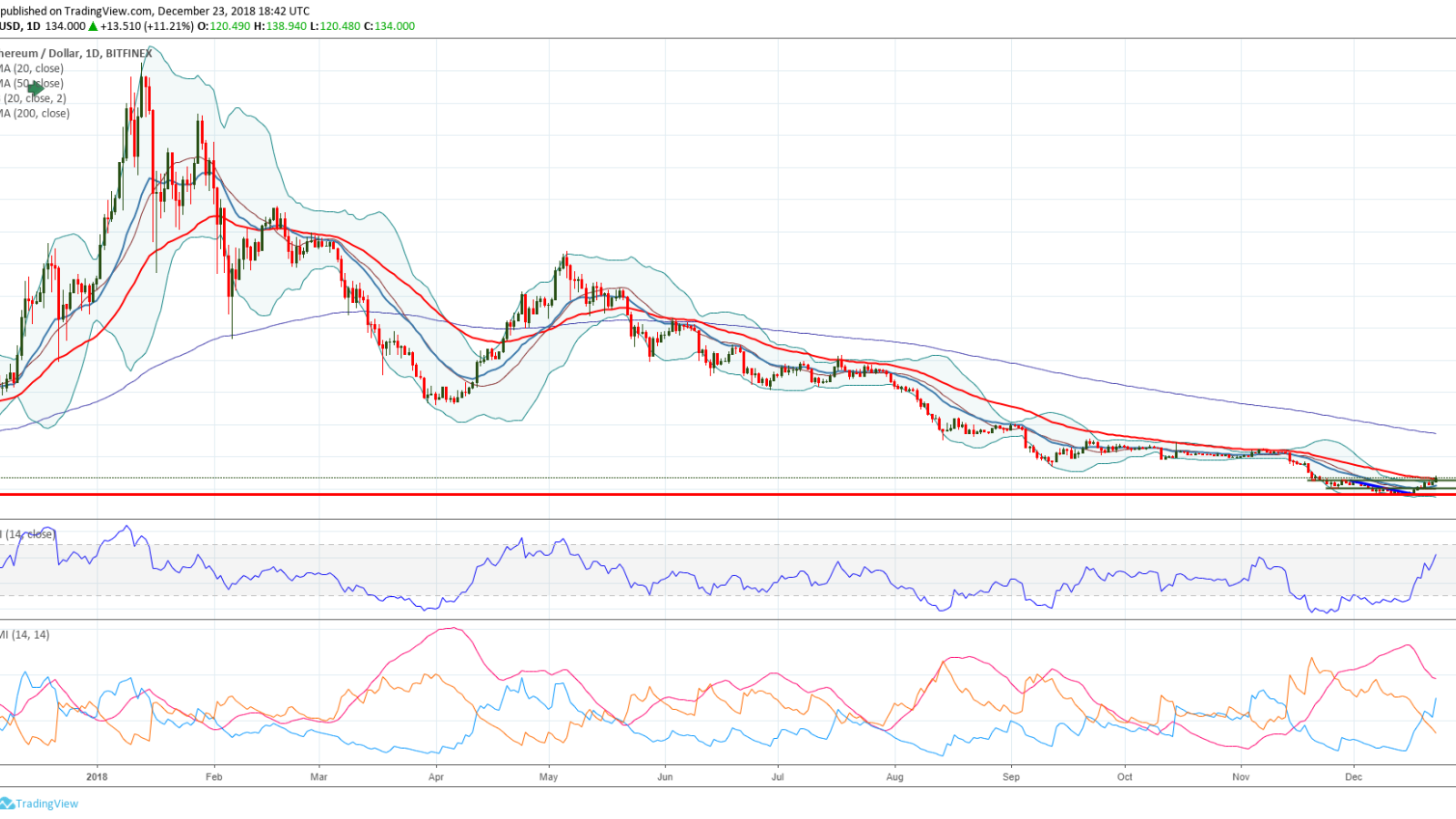Click the Dec label on the time axis
Screen dimensions: 1456x819
(1354, 777)
